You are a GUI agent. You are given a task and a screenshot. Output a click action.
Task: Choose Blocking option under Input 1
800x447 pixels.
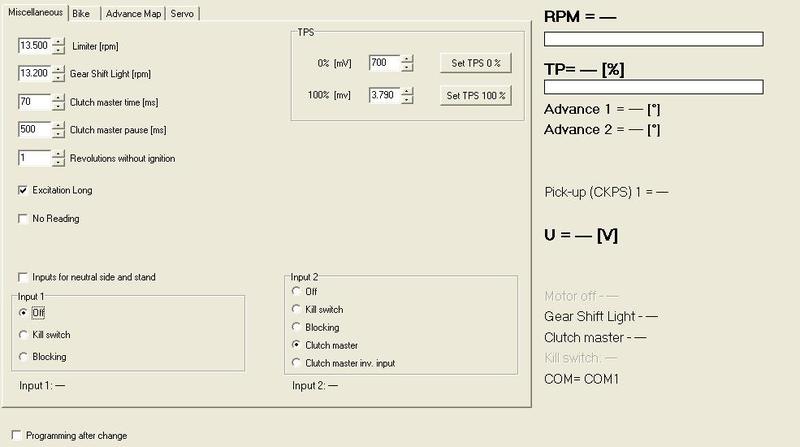23,356
